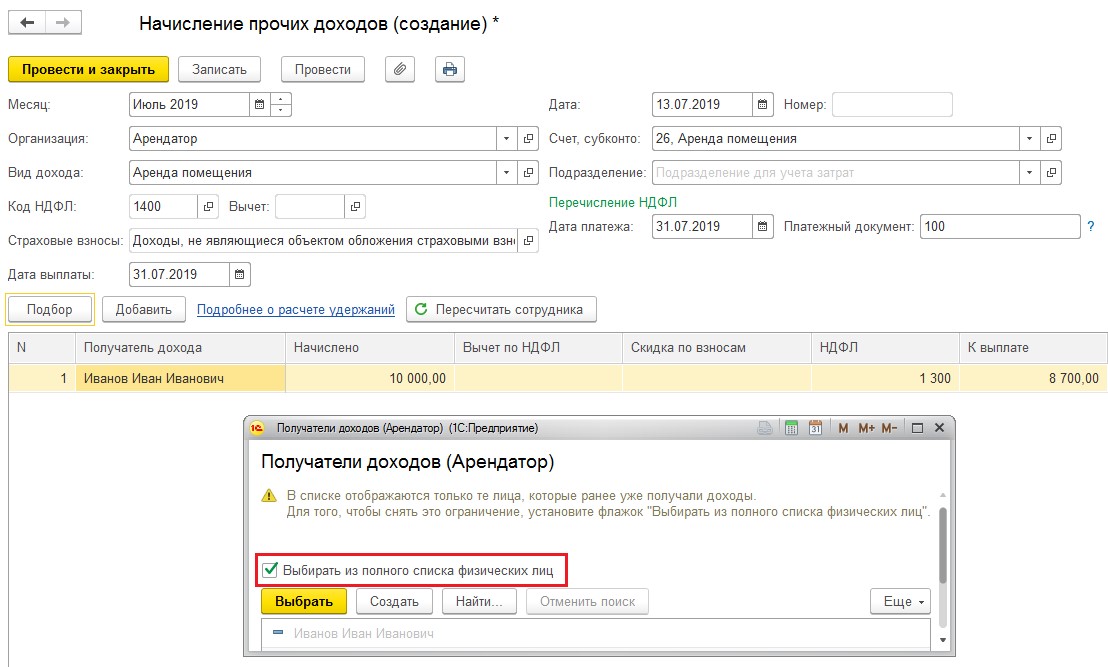Click the dialog's vertical scrollbar
The image size is (1108, 667).
[x=943, y=545]
